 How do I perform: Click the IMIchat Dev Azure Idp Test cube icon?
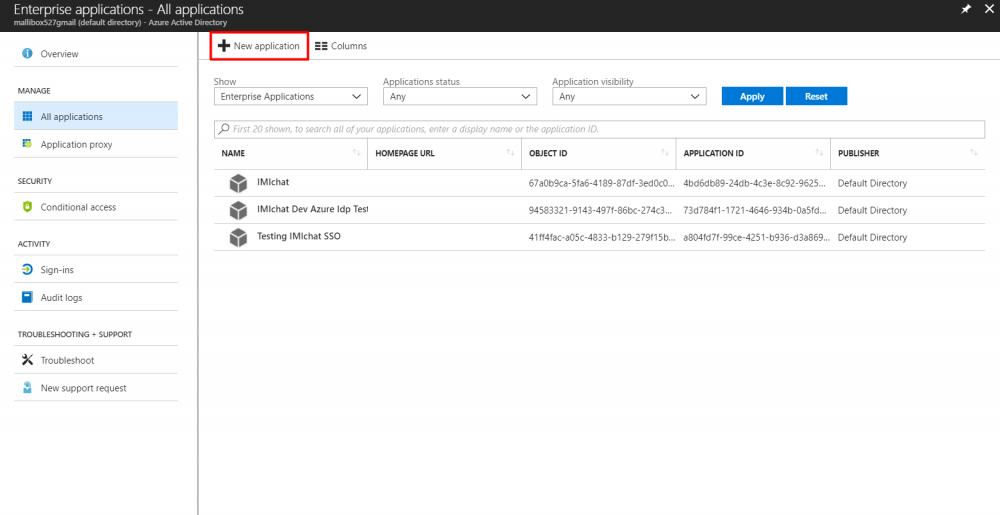click(x=239, y=210)
